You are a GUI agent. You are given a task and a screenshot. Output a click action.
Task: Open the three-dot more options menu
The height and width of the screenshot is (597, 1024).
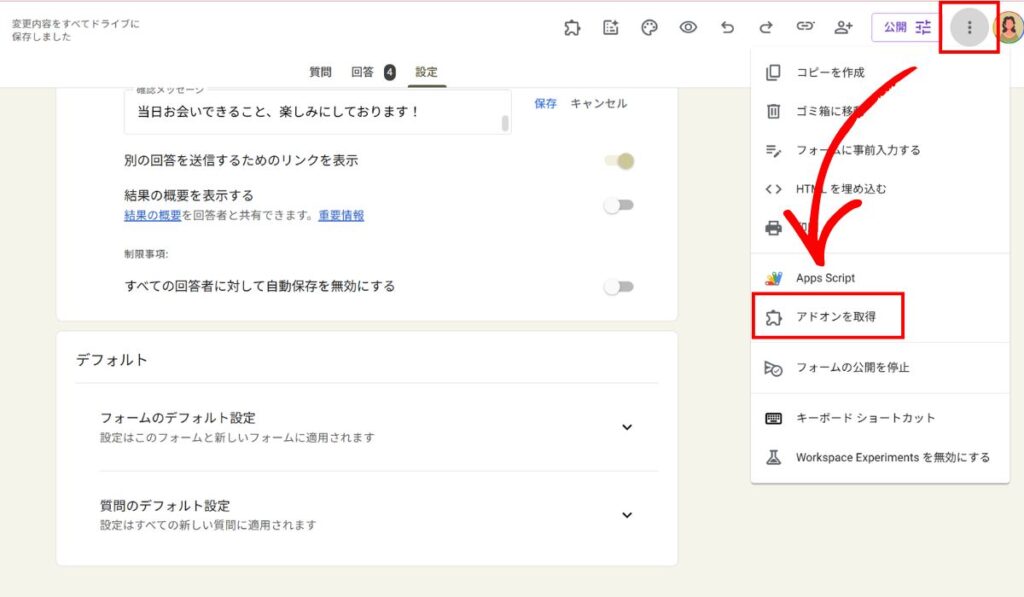(x=968, y=28)
